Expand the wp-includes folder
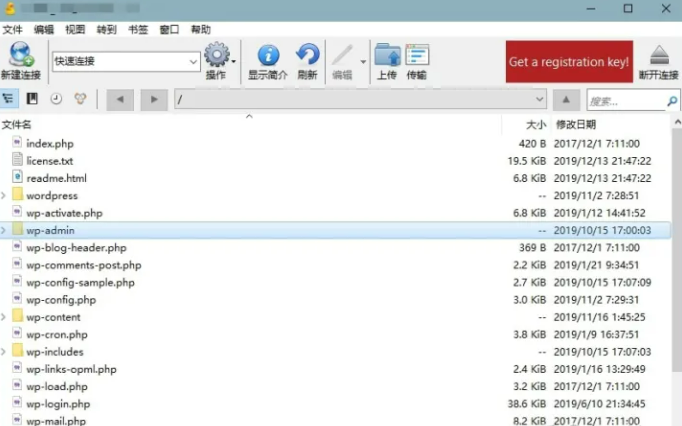682x426 pixels. 3,352
